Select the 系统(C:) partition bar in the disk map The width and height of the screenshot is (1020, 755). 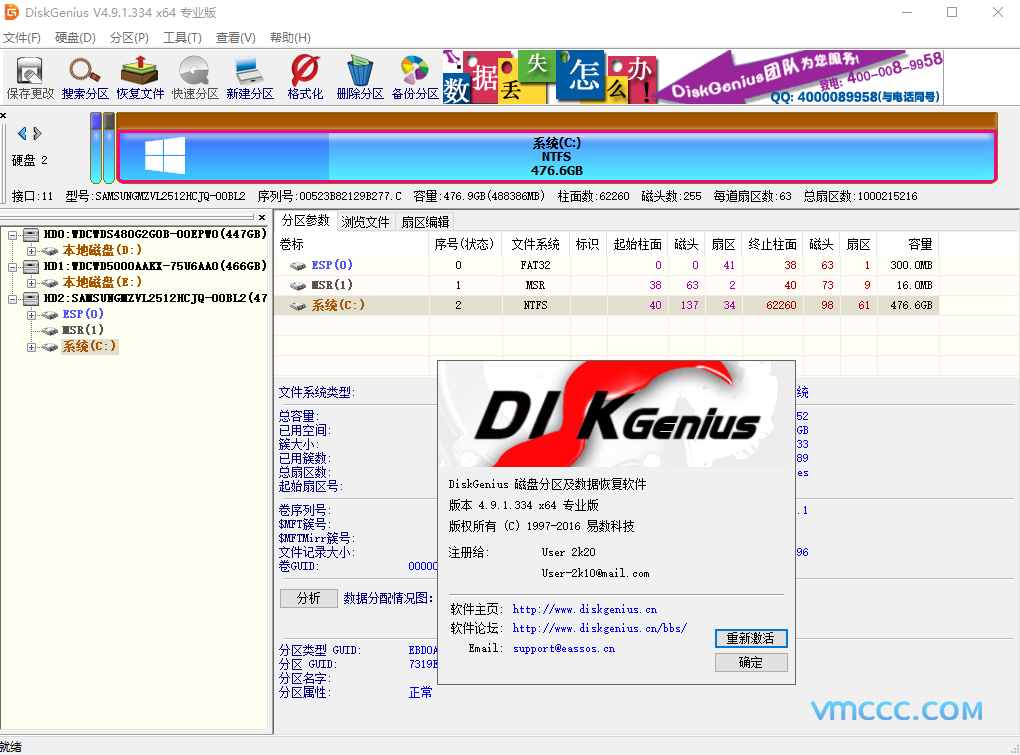pyautogui.click(x=556, y=157)
